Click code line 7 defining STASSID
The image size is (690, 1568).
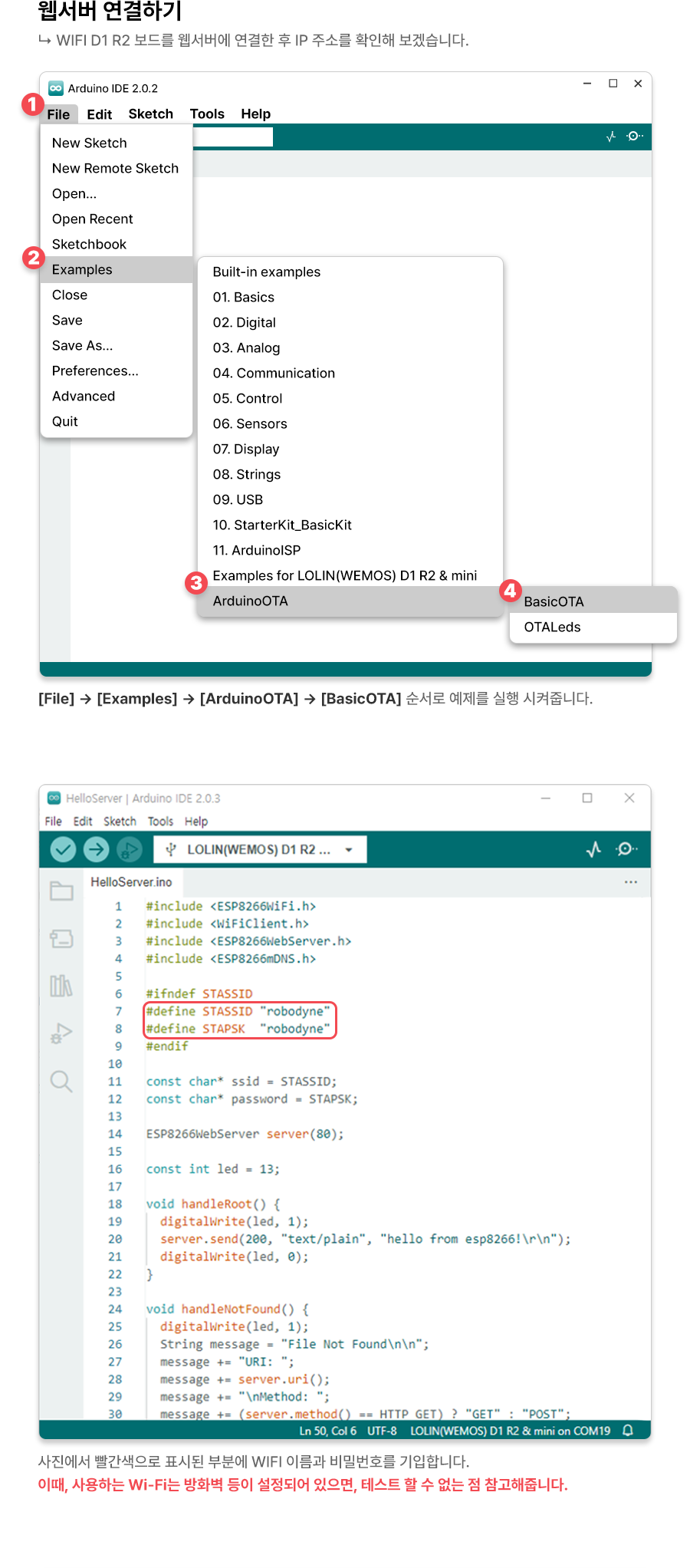coord(238,1012)
